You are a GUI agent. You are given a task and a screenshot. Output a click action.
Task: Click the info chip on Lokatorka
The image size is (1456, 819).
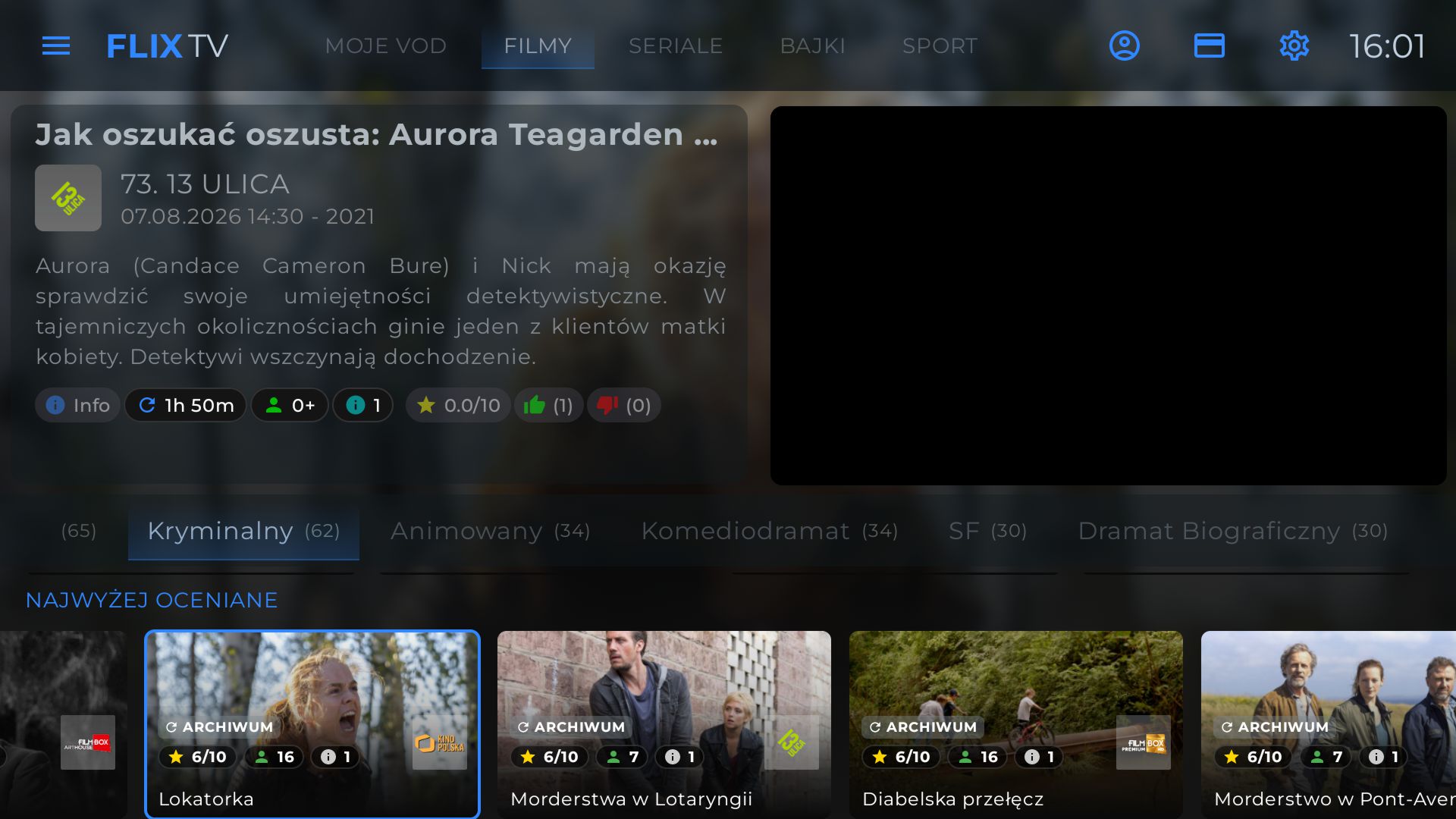pyautogui.click(x=335, y=757)
